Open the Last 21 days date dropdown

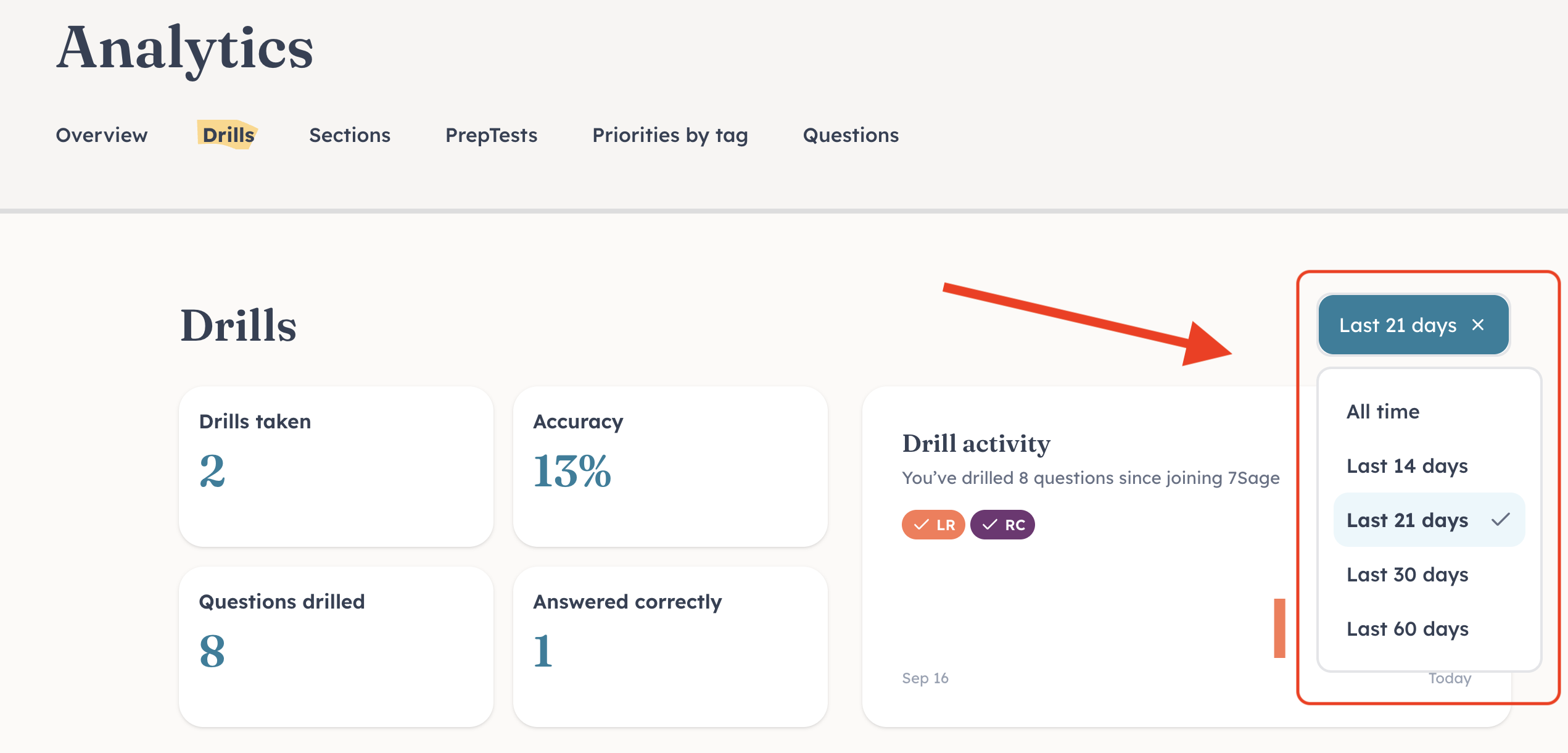pos(1397,325)
